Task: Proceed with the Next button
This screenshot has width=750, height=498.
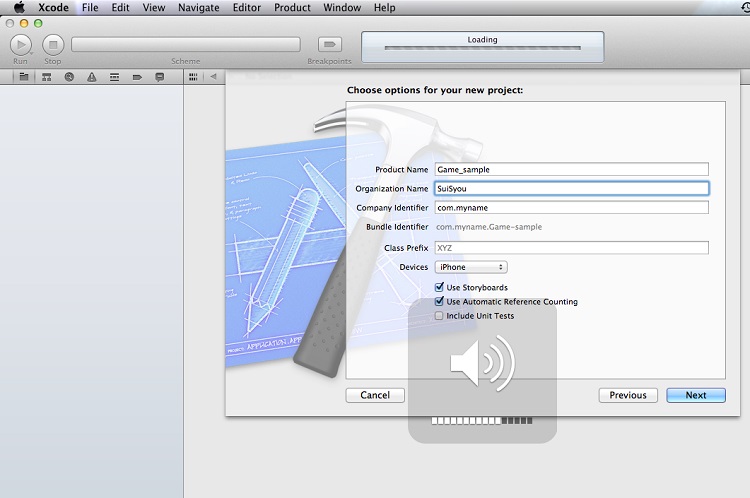Action: (x=696, y=395)
